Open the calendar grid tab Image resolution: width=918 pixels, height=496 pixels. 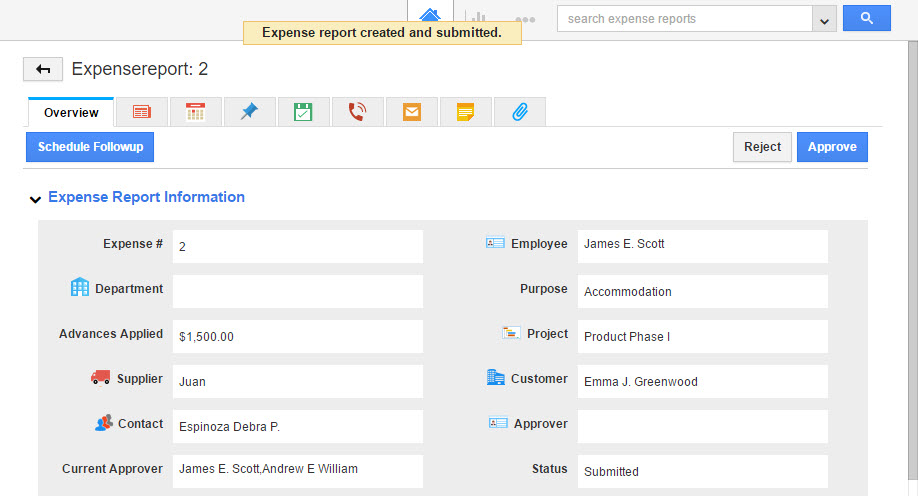pyautogui.click(x=196, y=112)
